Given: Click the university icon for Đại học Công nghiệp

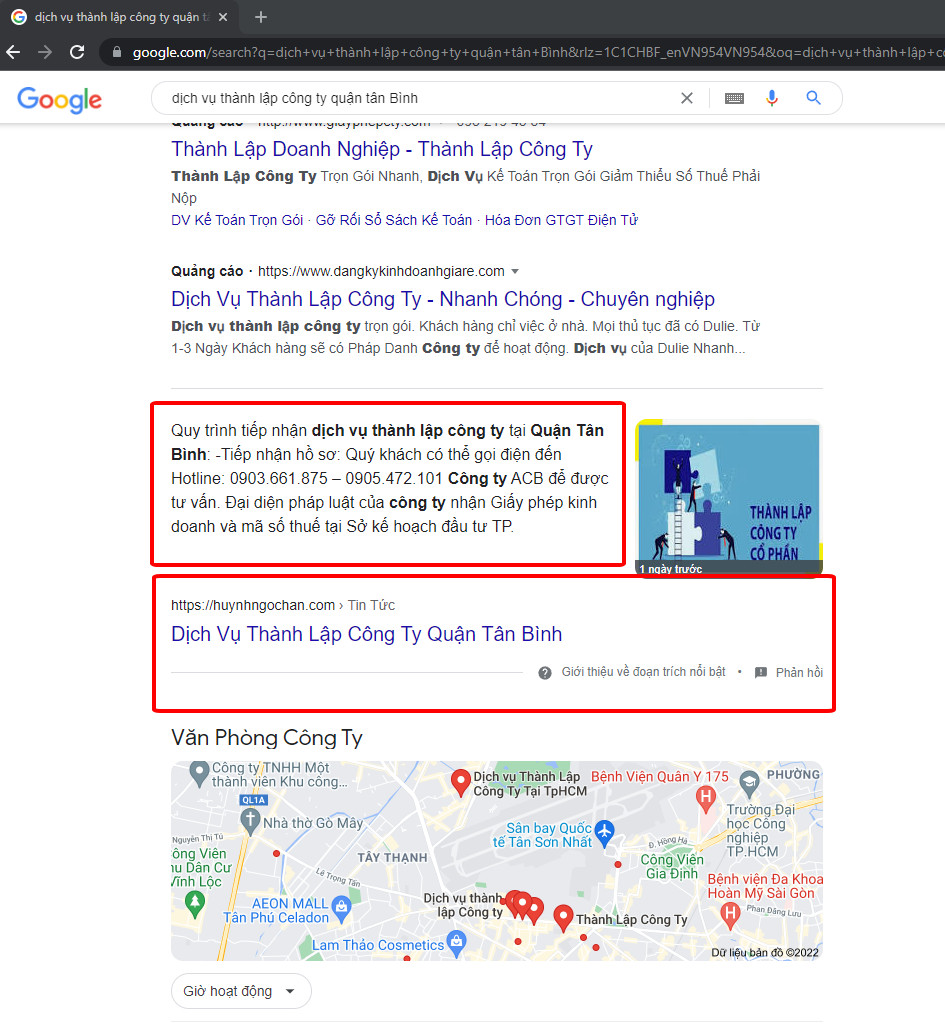Looking at the screenshot, I should pos(749,782).
